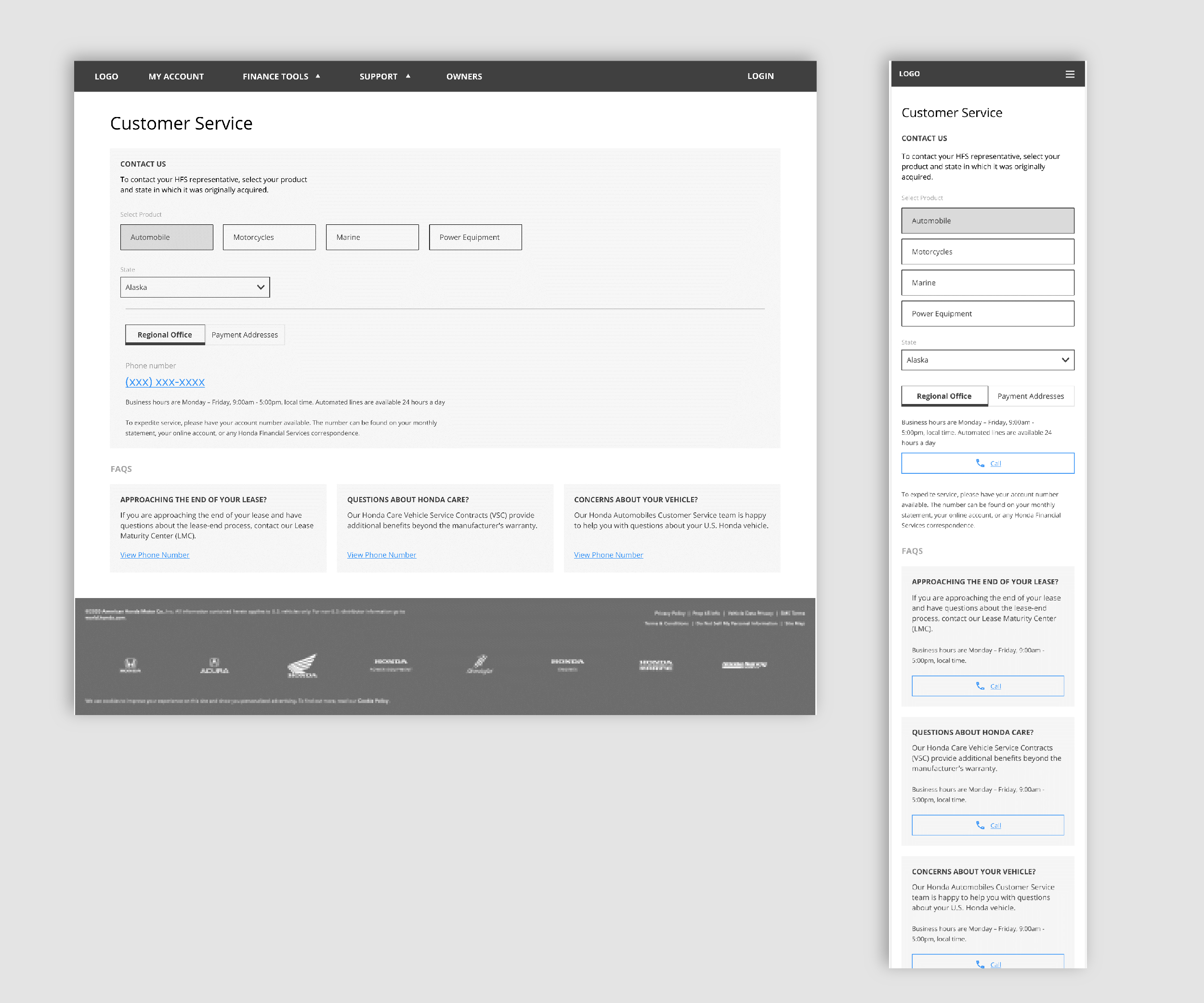Click the desktop FAQS section label
This screenshot has height=1003, width=1204.
(x=121, y=469)
